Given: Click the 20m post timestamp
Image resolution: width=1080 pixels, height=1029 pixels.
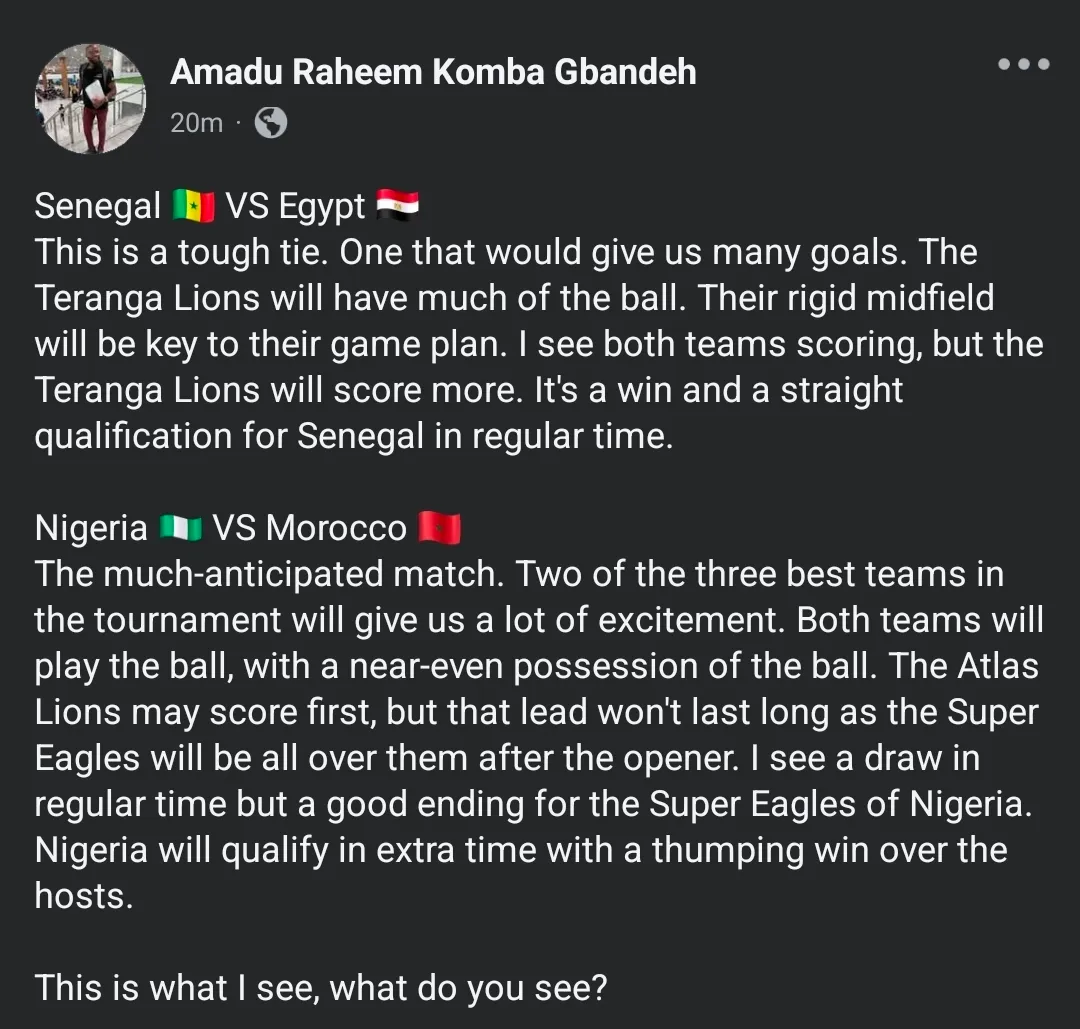Looking at the screenshot, I should pos(196,123).
